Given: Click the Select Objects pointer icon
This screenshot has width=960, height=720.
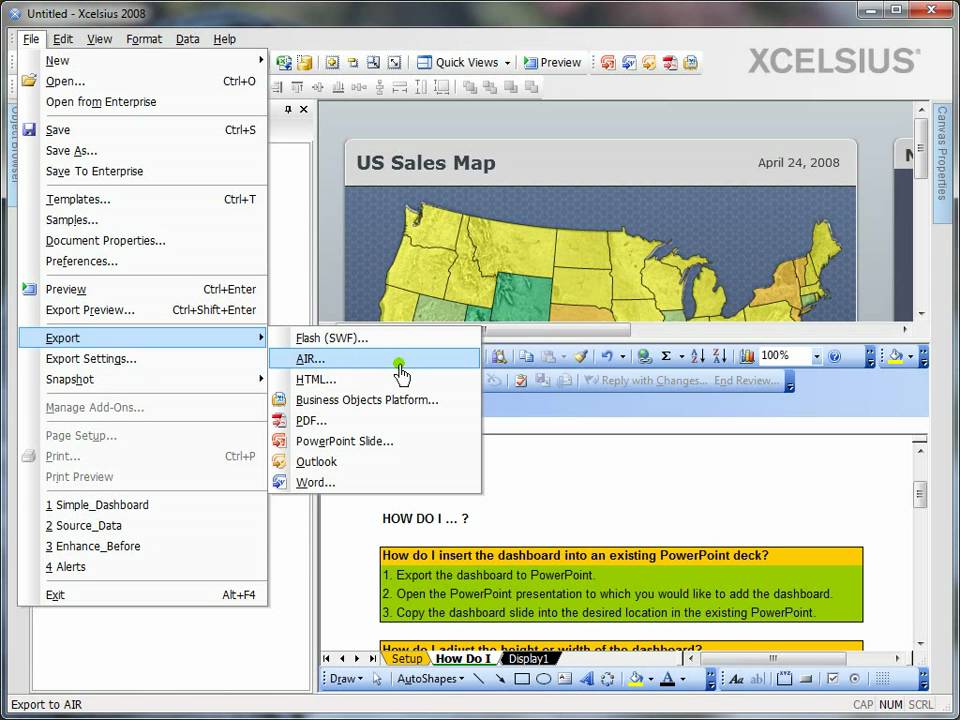Looking at the screenshot, I should [377, 678].
